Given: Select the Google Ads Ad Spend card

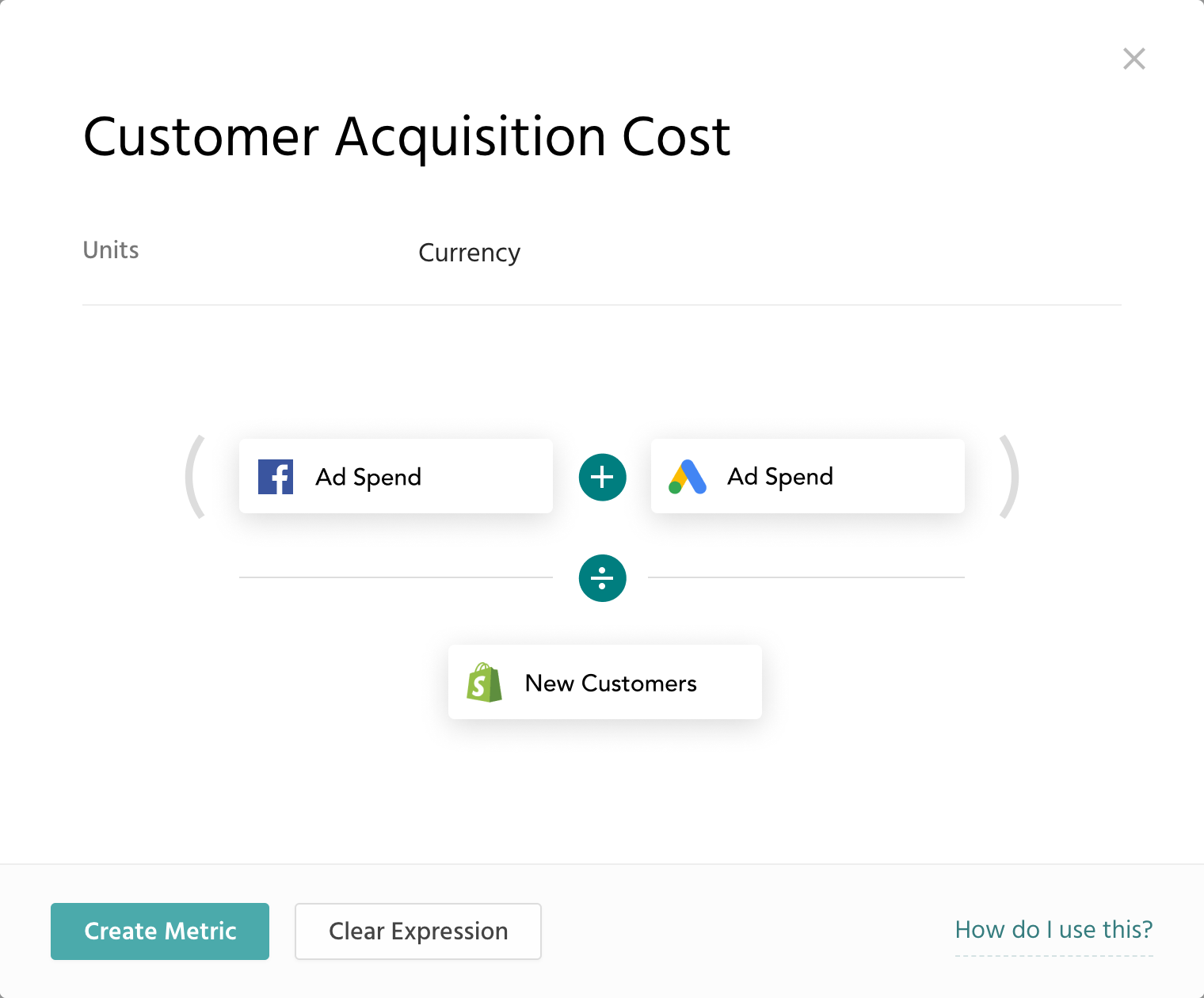Looking at the screenshot, I should coord(808,476).
